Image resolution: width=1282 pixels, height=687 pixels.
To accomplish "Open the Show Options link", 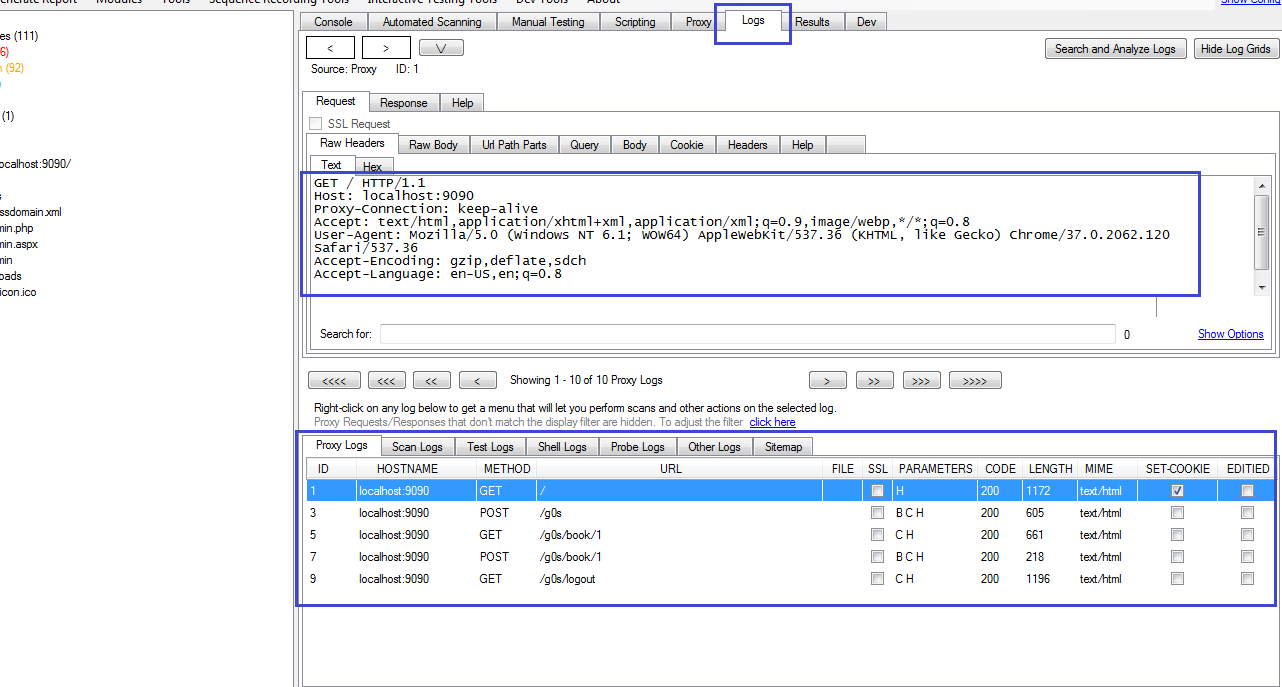I will coord(1230,333).
